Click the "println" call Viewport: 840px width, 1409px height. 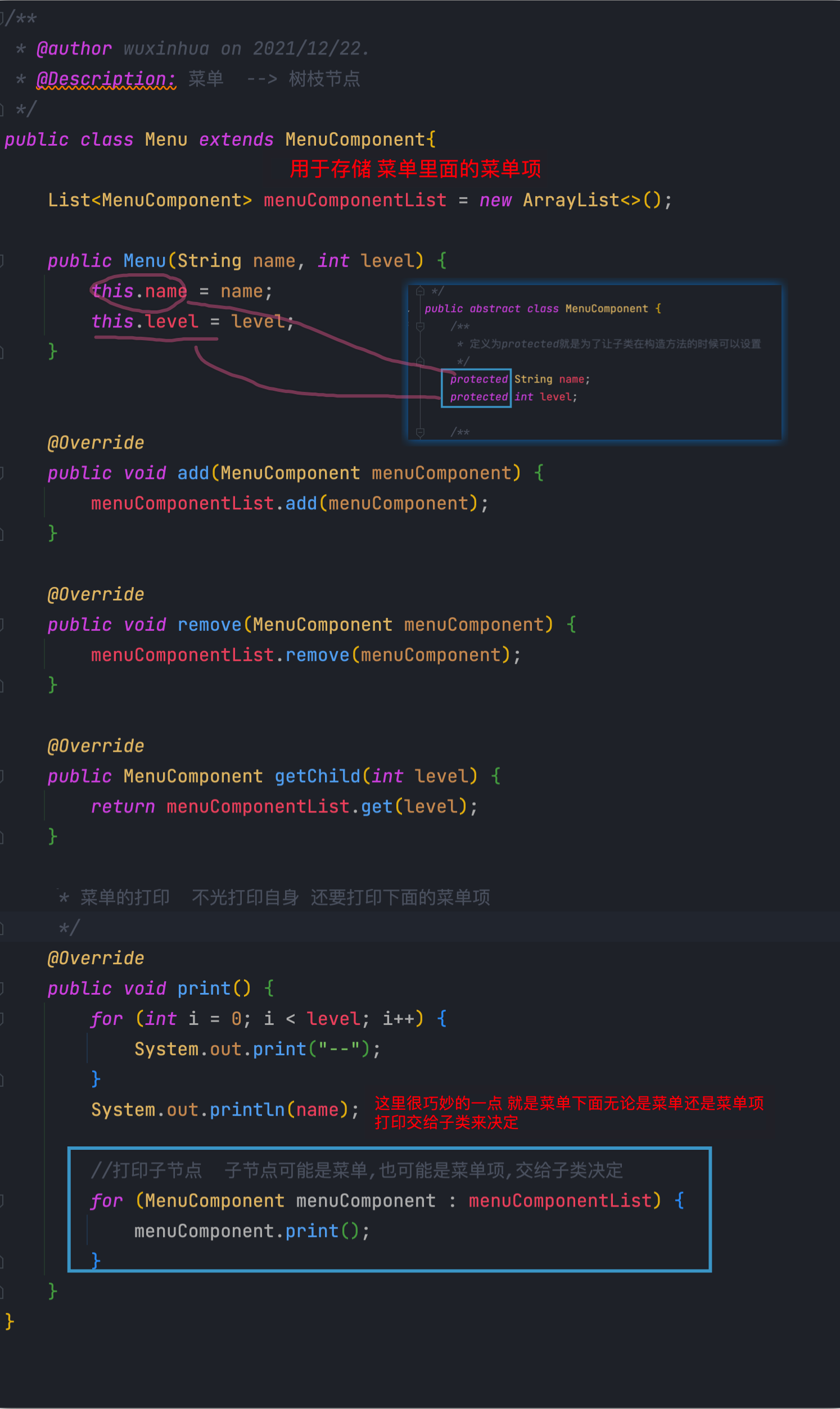tap(247, 1110)
